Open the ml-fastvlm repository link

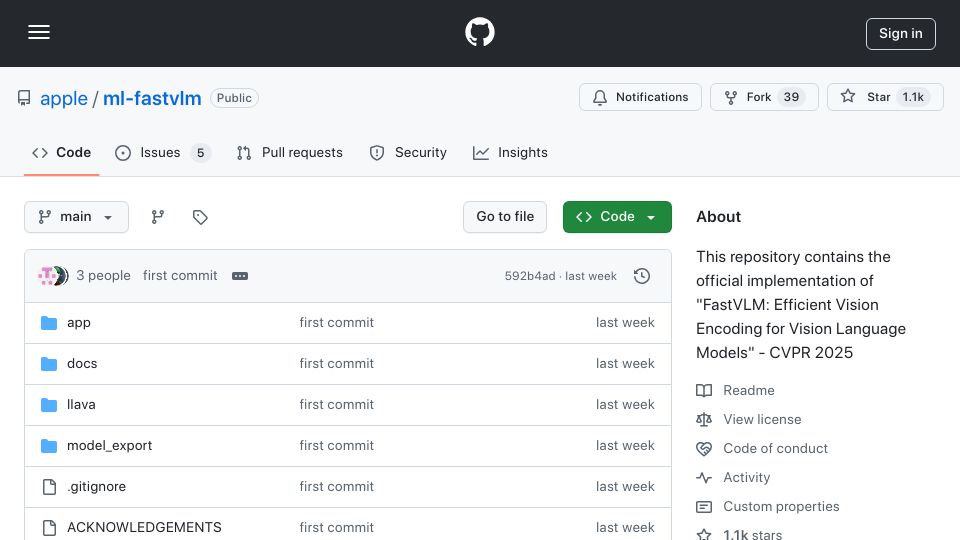pos(152,98)
